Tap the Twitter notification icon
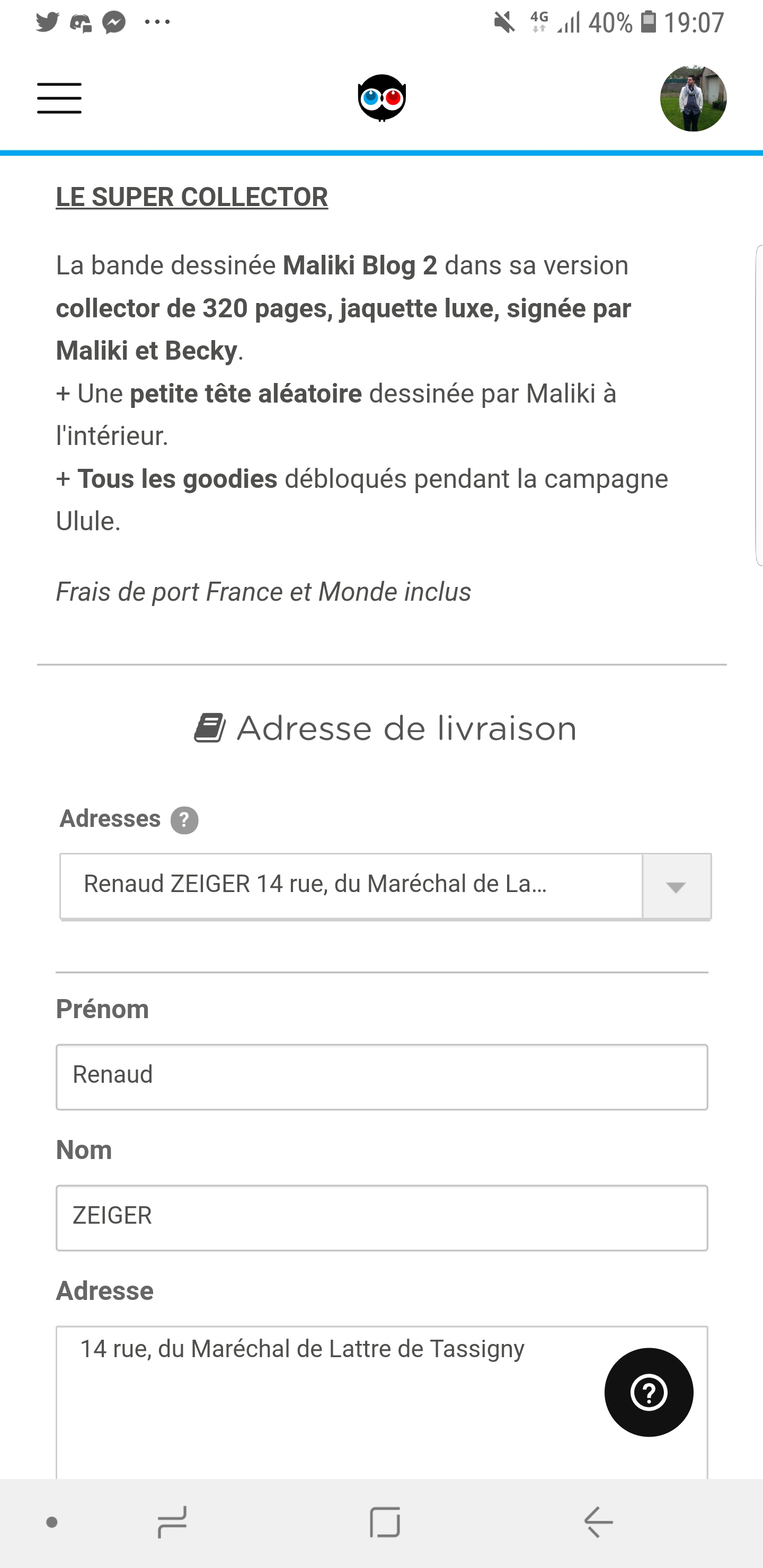 (48, 23)
